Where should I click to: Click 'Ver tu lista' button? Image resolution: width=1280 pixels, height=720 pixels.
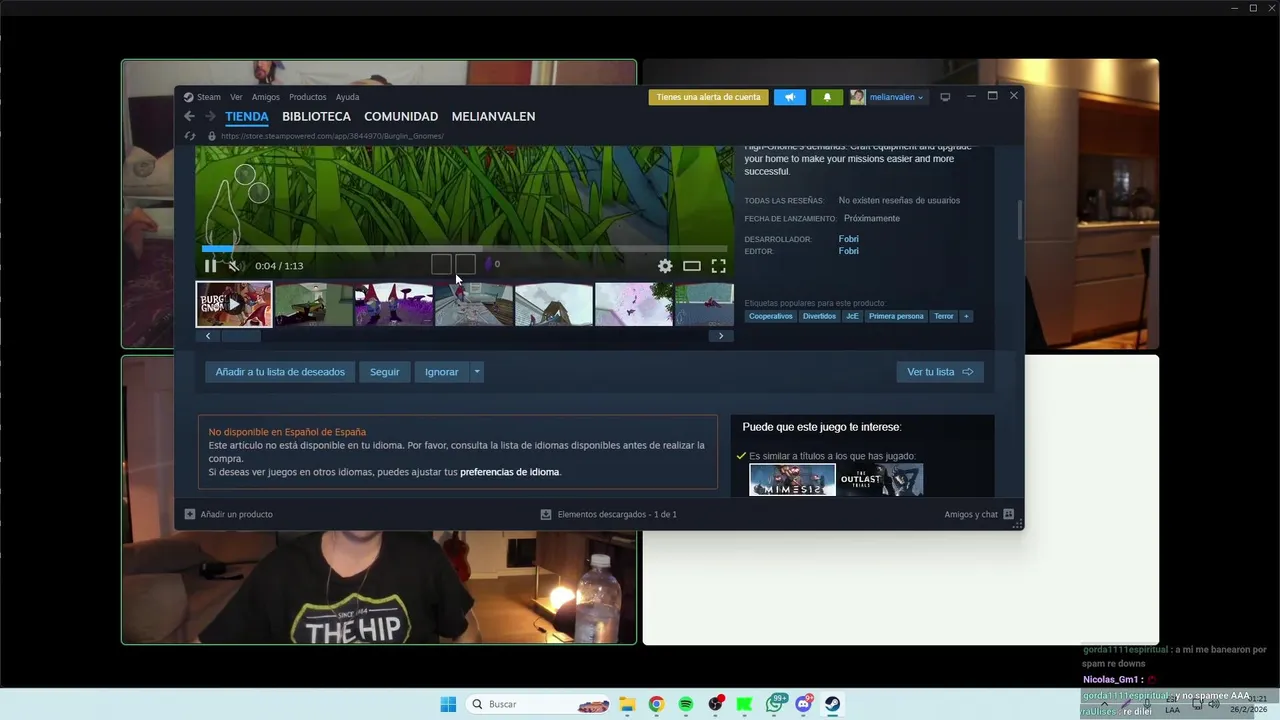(x=940, y=372)
